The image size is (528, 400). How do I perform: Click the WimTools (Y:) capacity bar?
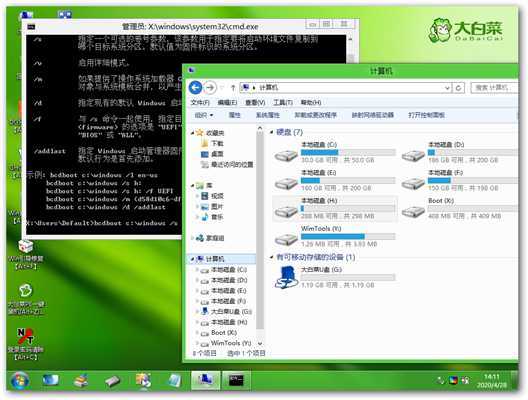(x=348, y=236)
